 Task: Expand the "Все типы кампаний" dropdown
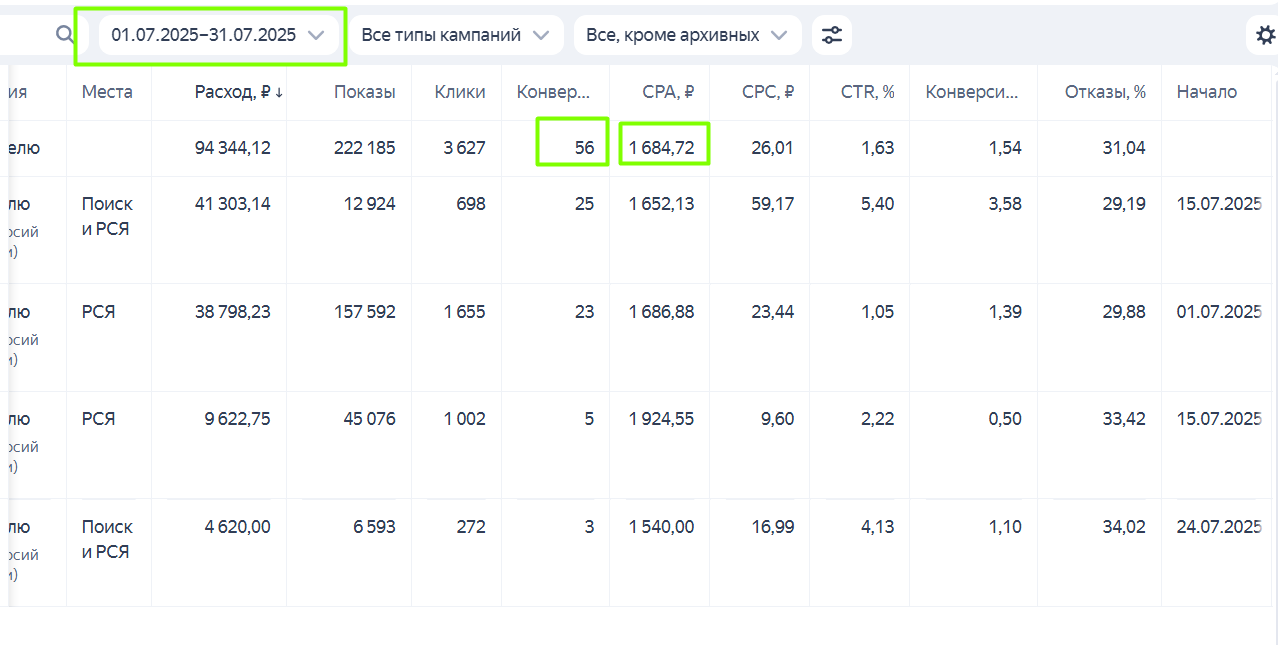click(x=455, y=35)
